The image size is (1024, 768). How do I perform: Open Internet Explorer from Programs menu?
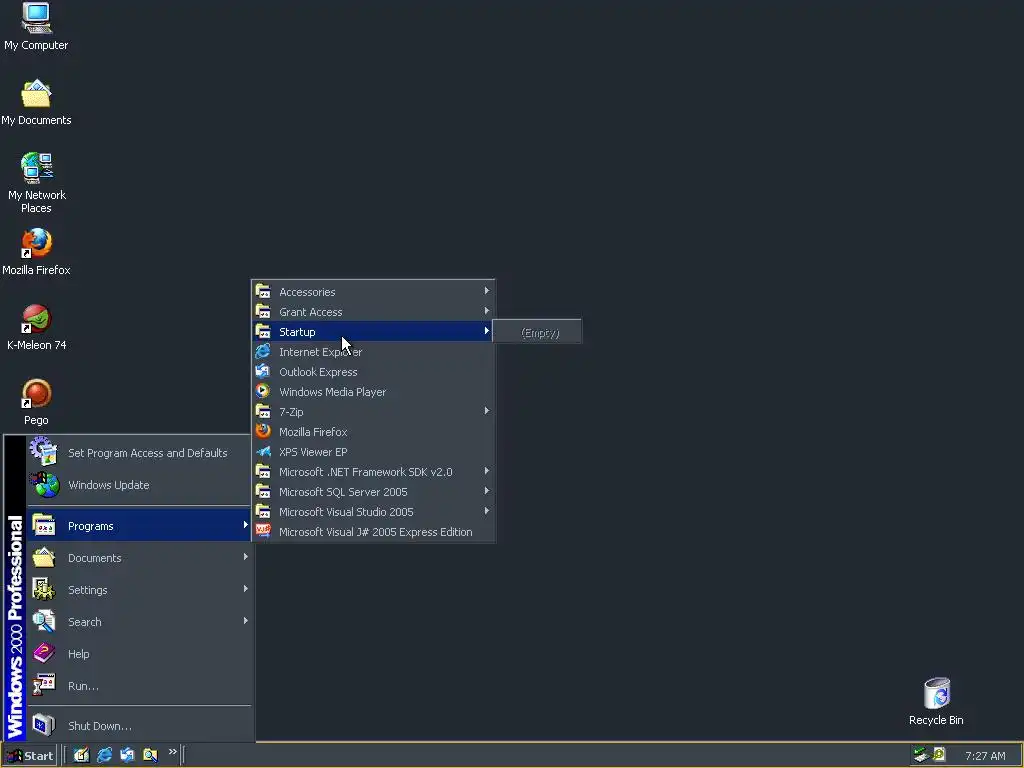click(373, 351)
